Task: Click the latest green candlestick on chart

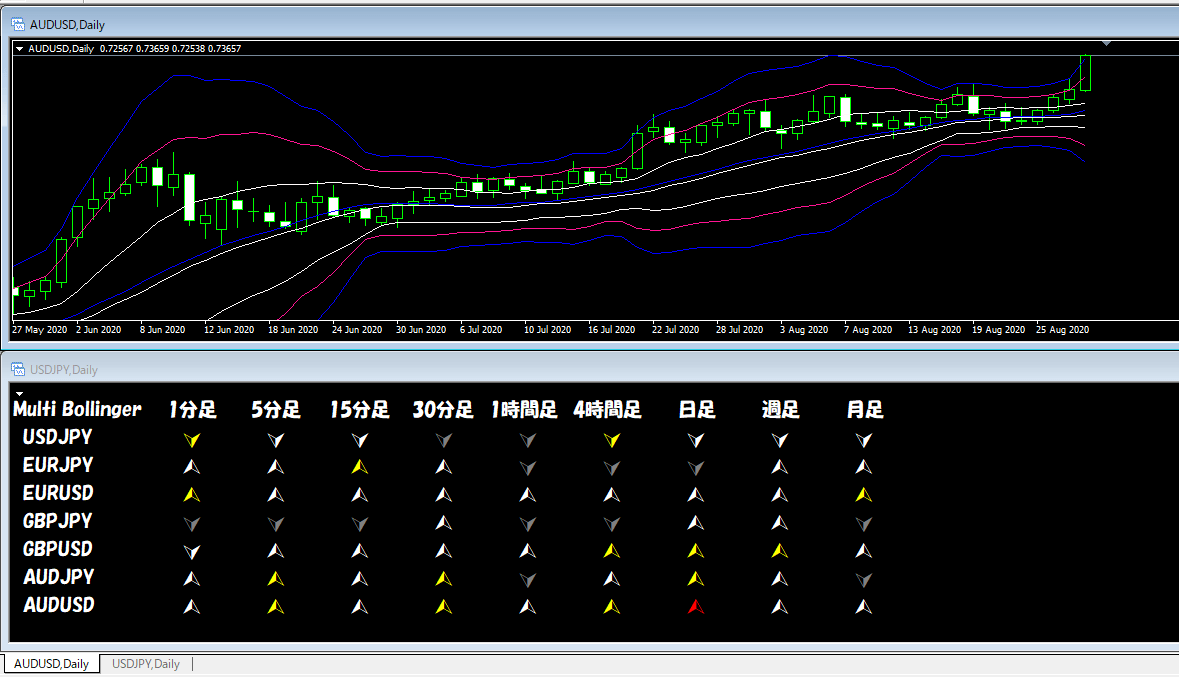Action: (1085, 72)
